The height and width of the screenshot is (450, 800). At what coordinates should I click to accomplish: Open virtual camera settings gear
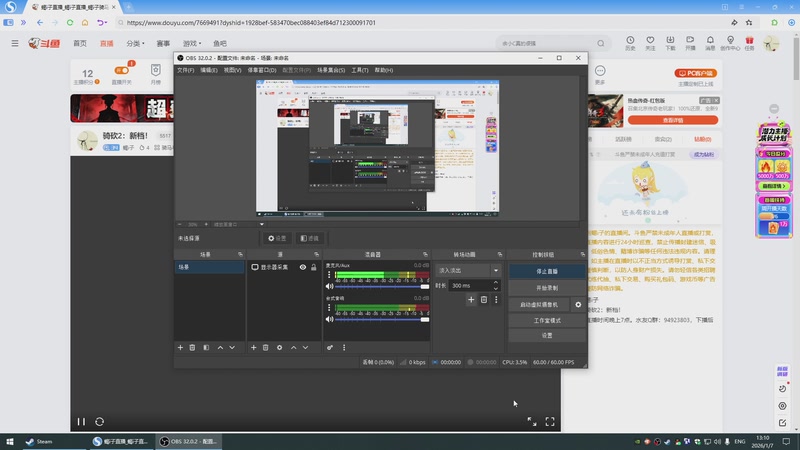click(x=578, y=304)
